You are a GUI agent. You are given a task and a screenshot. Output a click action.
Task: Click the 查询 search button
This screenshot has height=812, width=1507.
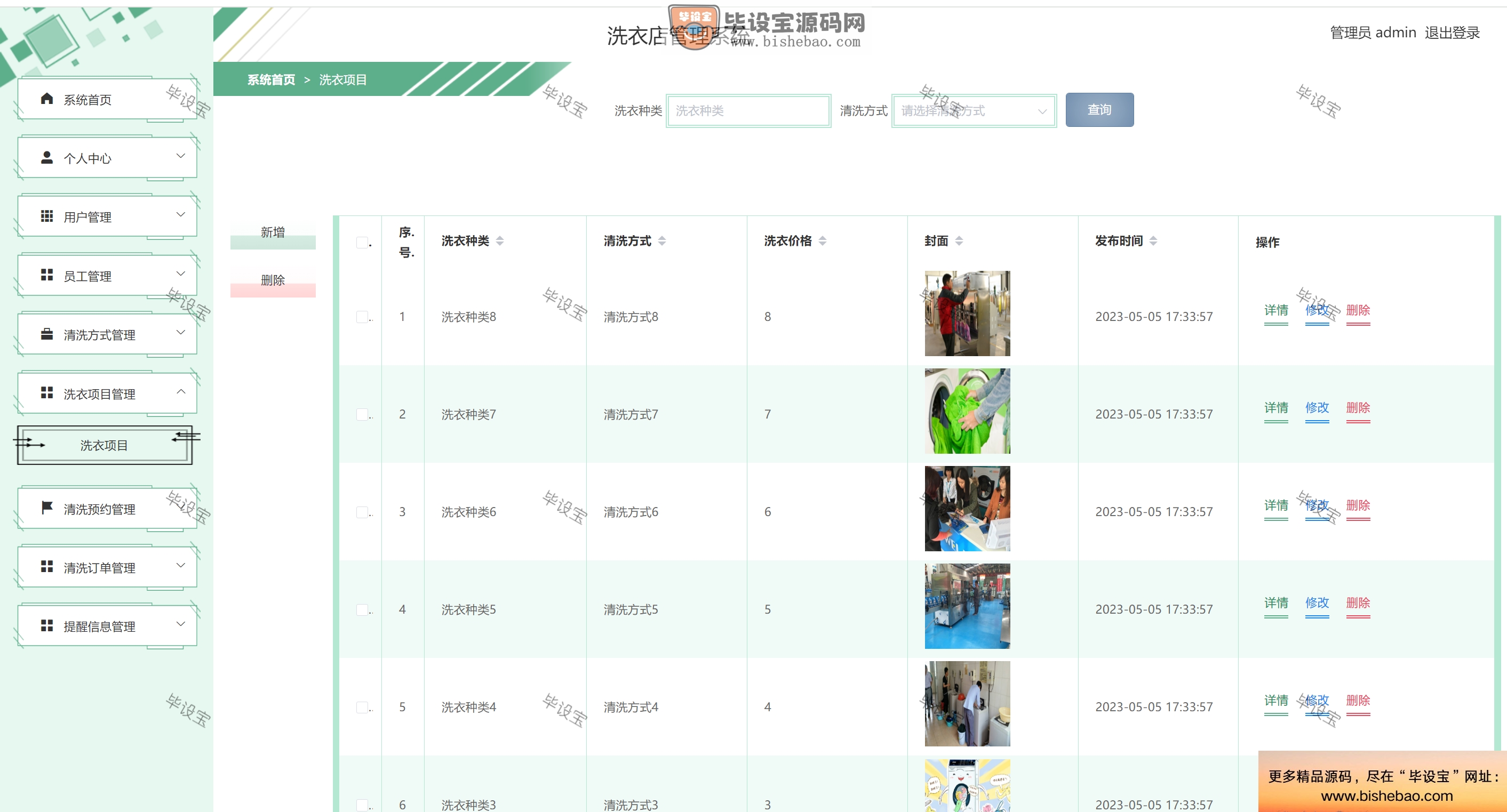click(x=1099, y=110)
